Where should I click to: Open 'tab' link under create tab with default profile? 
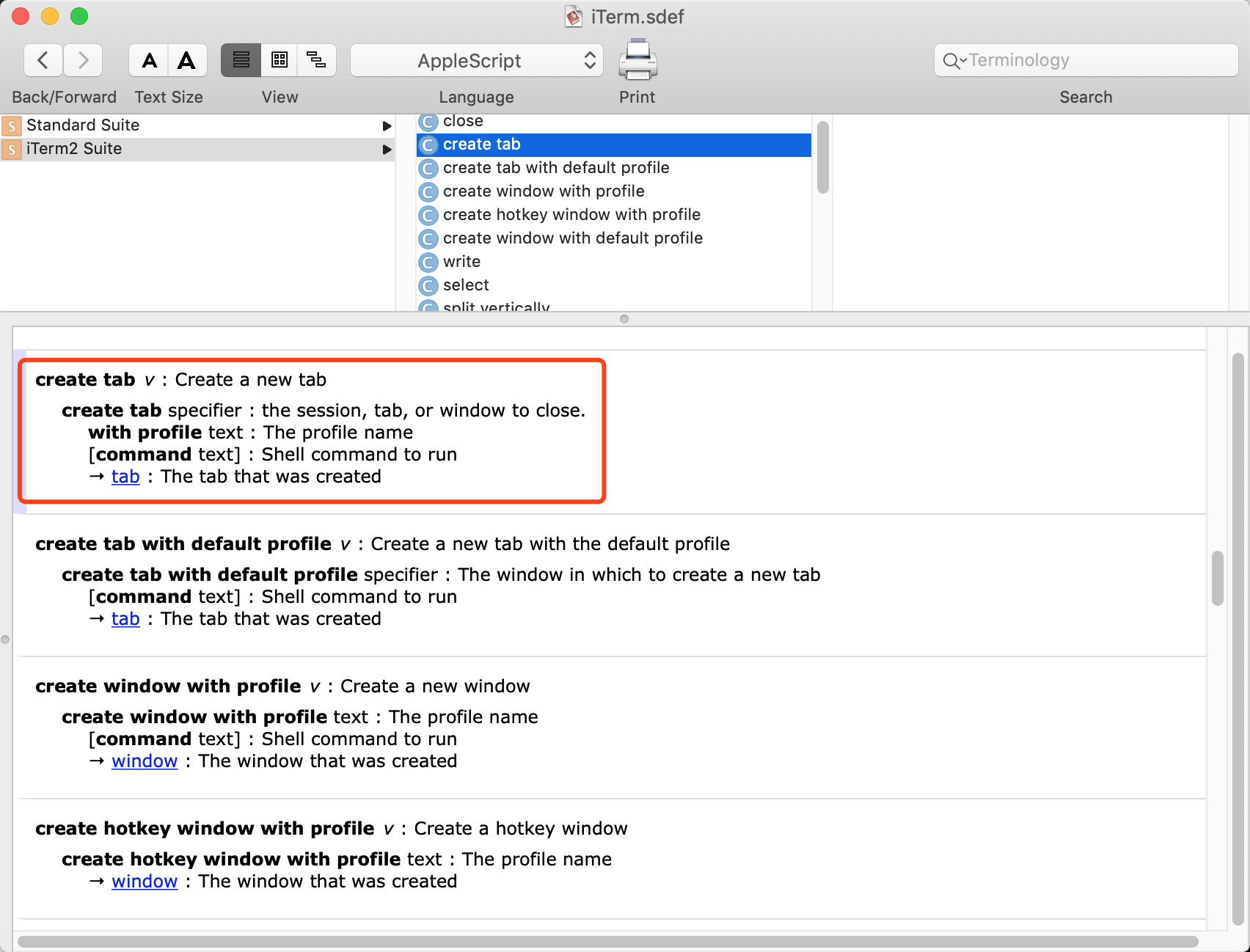pos(125,619)
